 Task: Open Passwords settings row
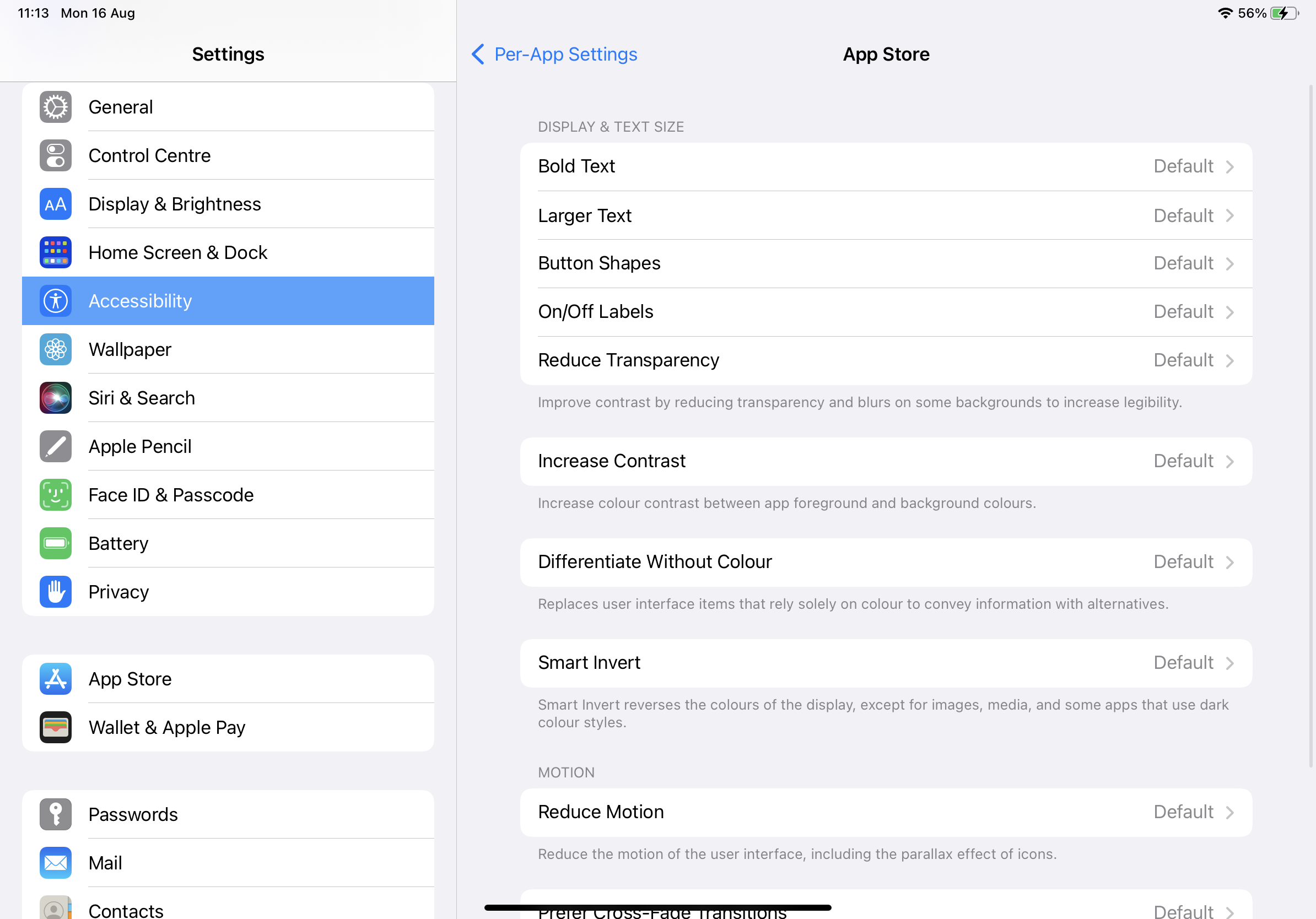pos(228,814)
